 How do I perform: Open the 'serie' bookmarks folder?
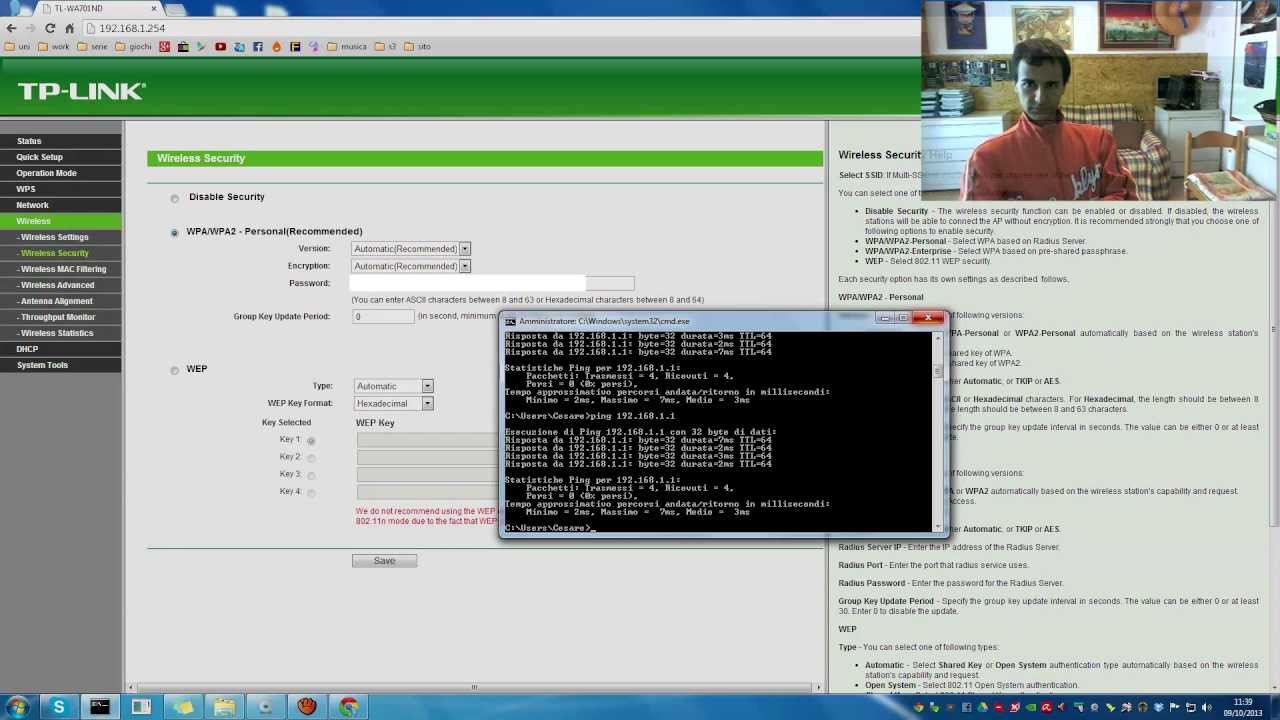[x=92, y=46]
